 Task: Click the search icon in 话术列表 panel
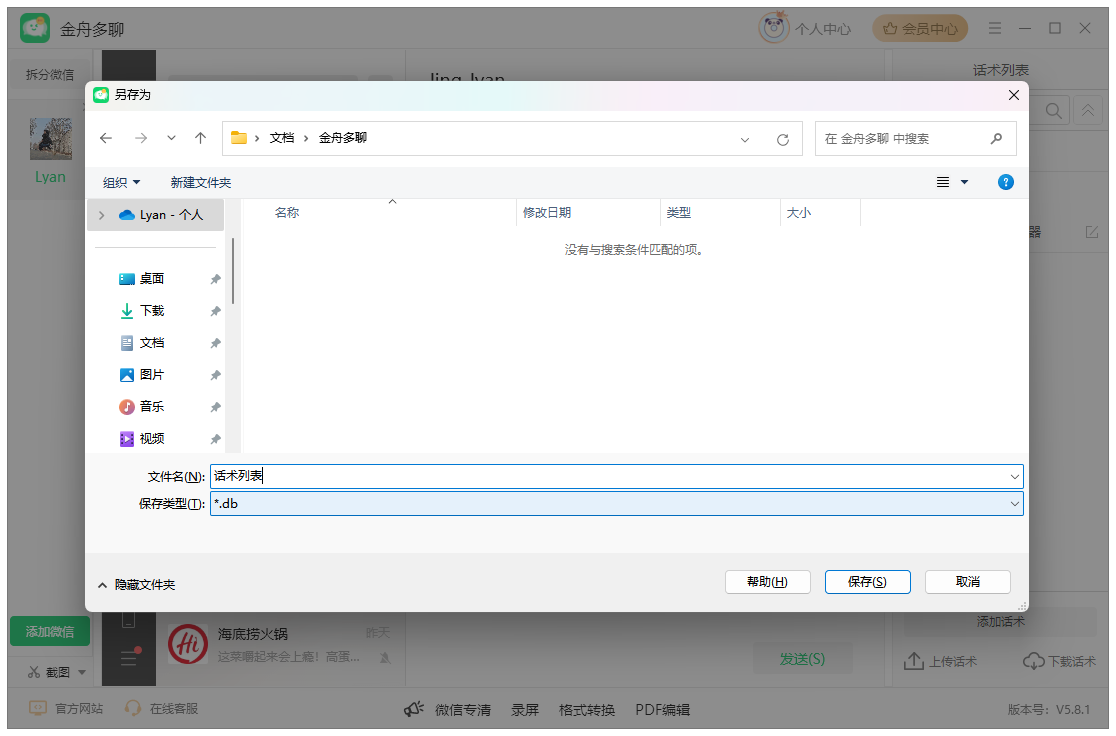[1054, 111]
